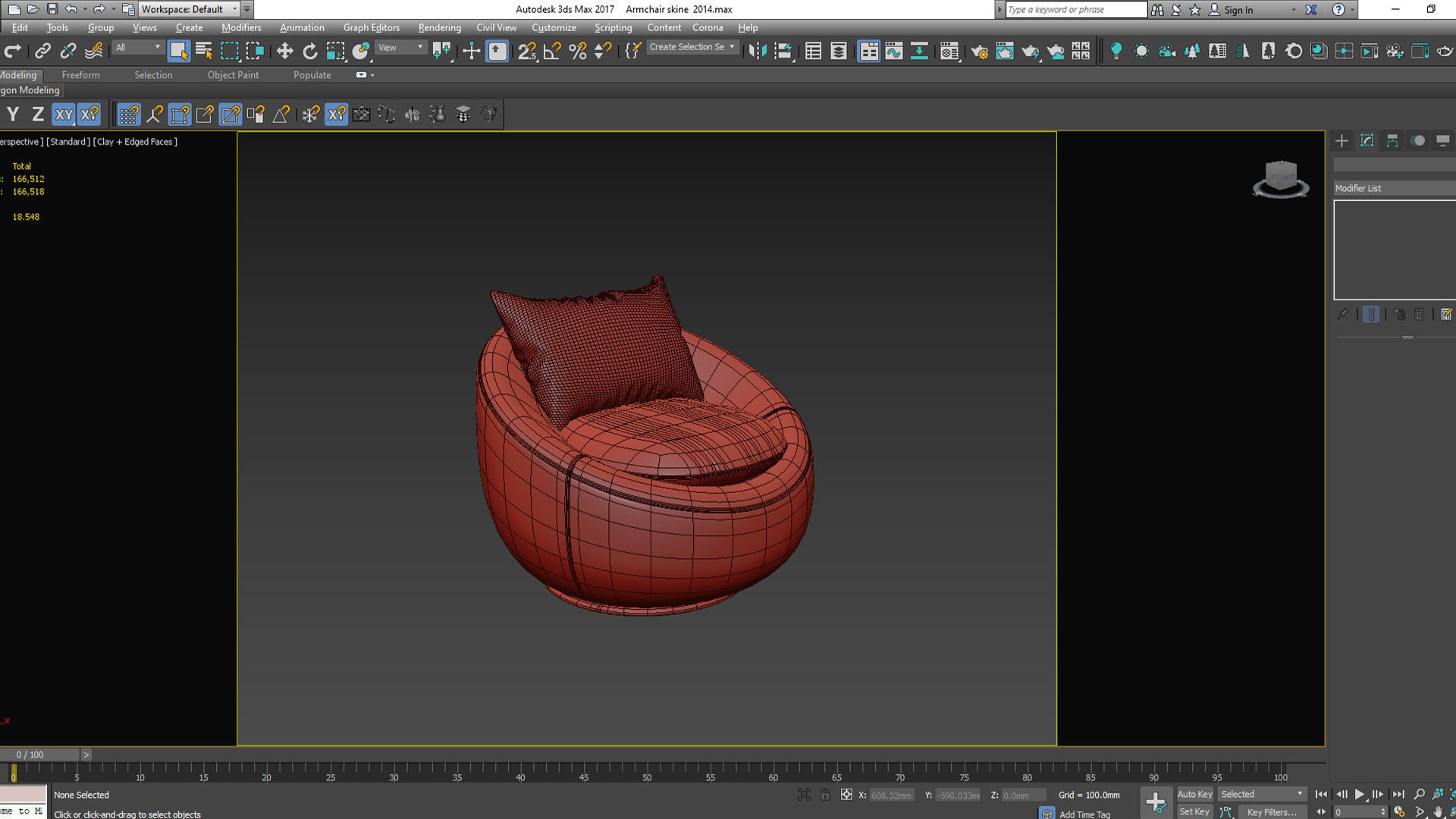Image resolution: width=1456 pixels, height=819 pixels.
Task: Click the 0 / 100 time slider
Action: click(x=39, y=755)
